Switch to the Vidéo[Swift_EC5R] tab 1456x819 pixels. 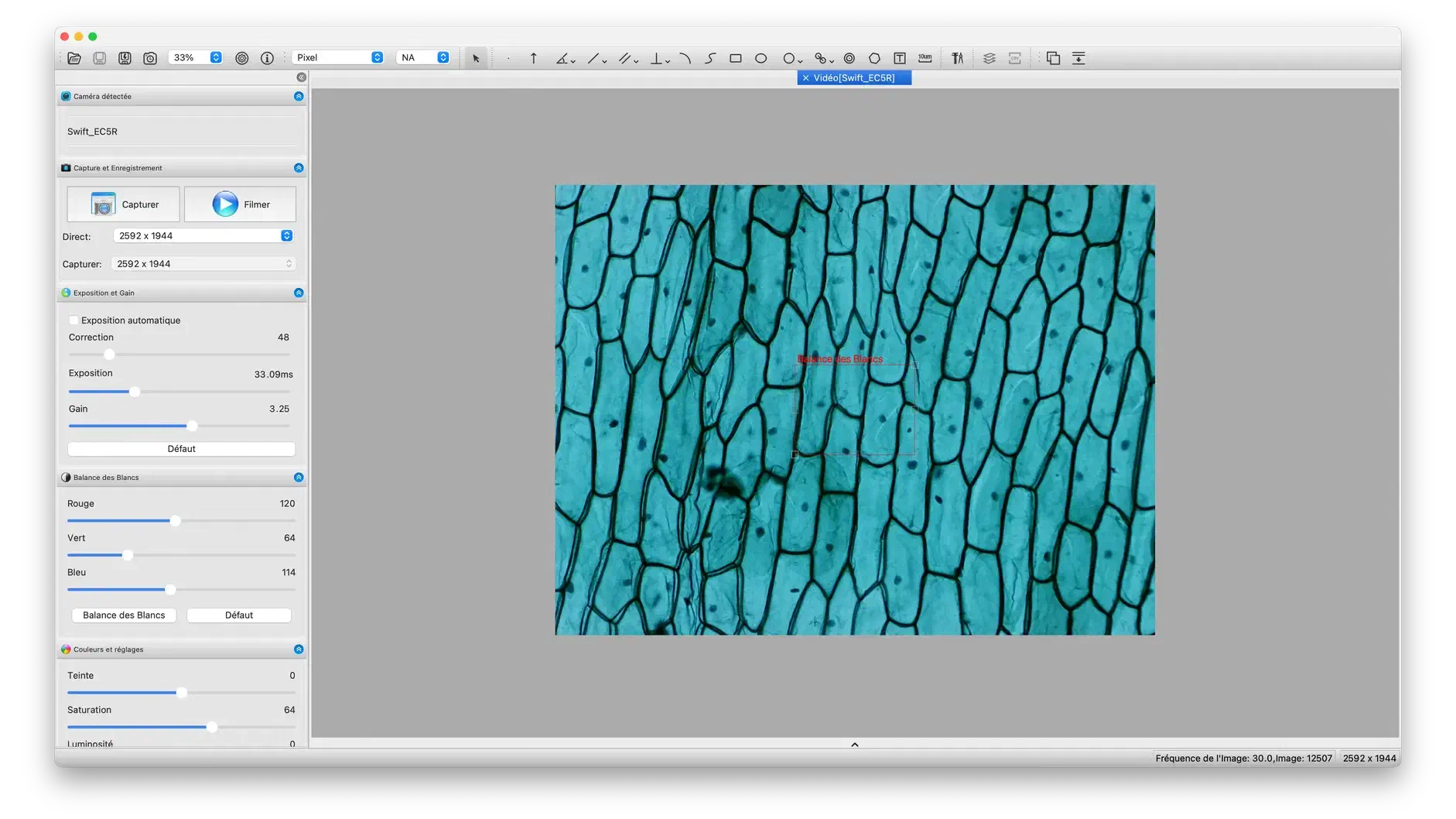click(854, 78)
